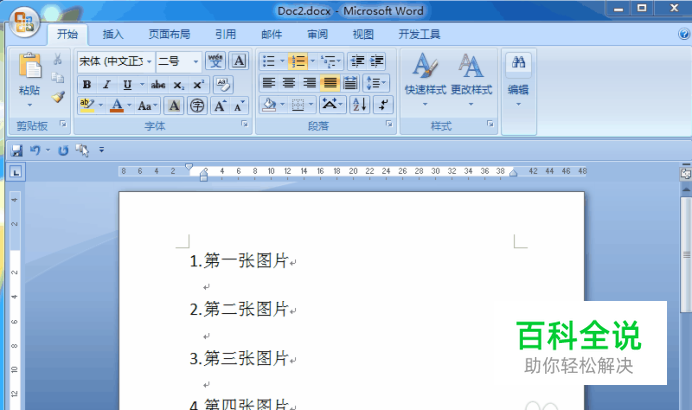Click the right indent marker on ruler
Image resolution: width=692 pixels, height=410 pixels.
pyautogui.click(x=513, y=173)
